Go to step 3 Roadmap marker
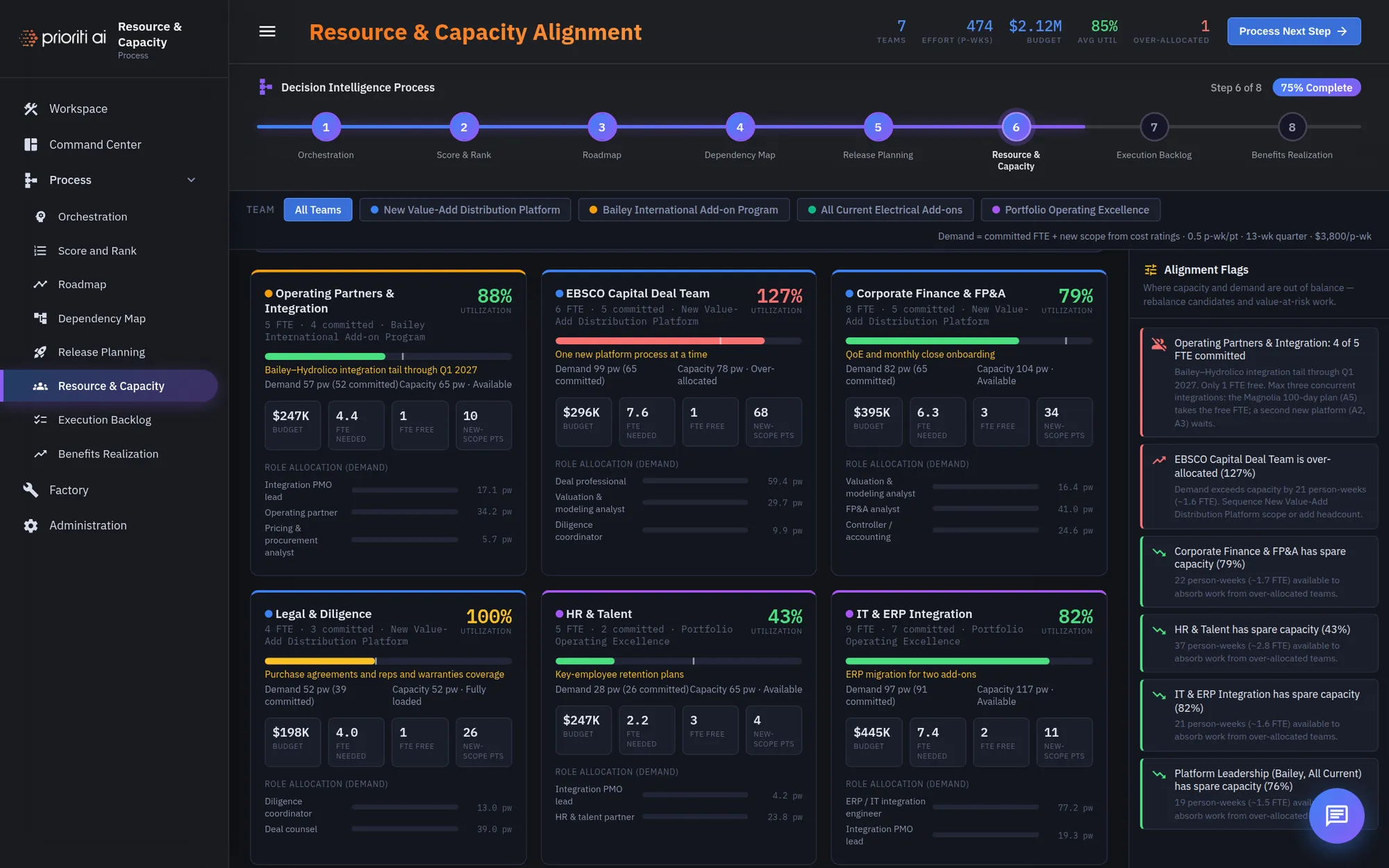This screenshot has height=868, width=1389. (601, 127)
